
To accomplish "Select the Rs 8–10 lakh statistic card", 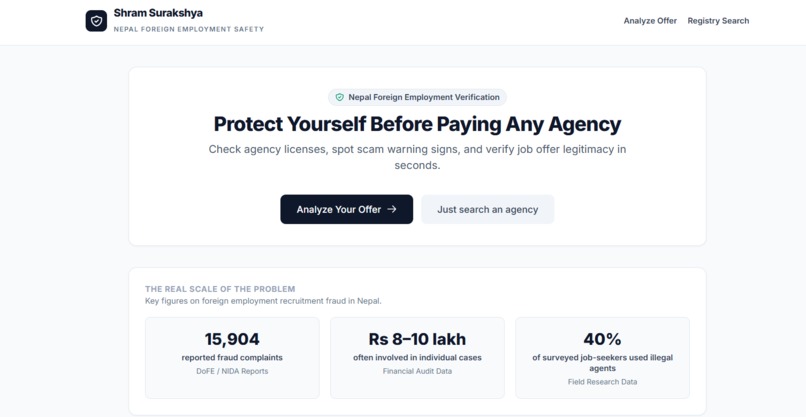I will point(417,358).
